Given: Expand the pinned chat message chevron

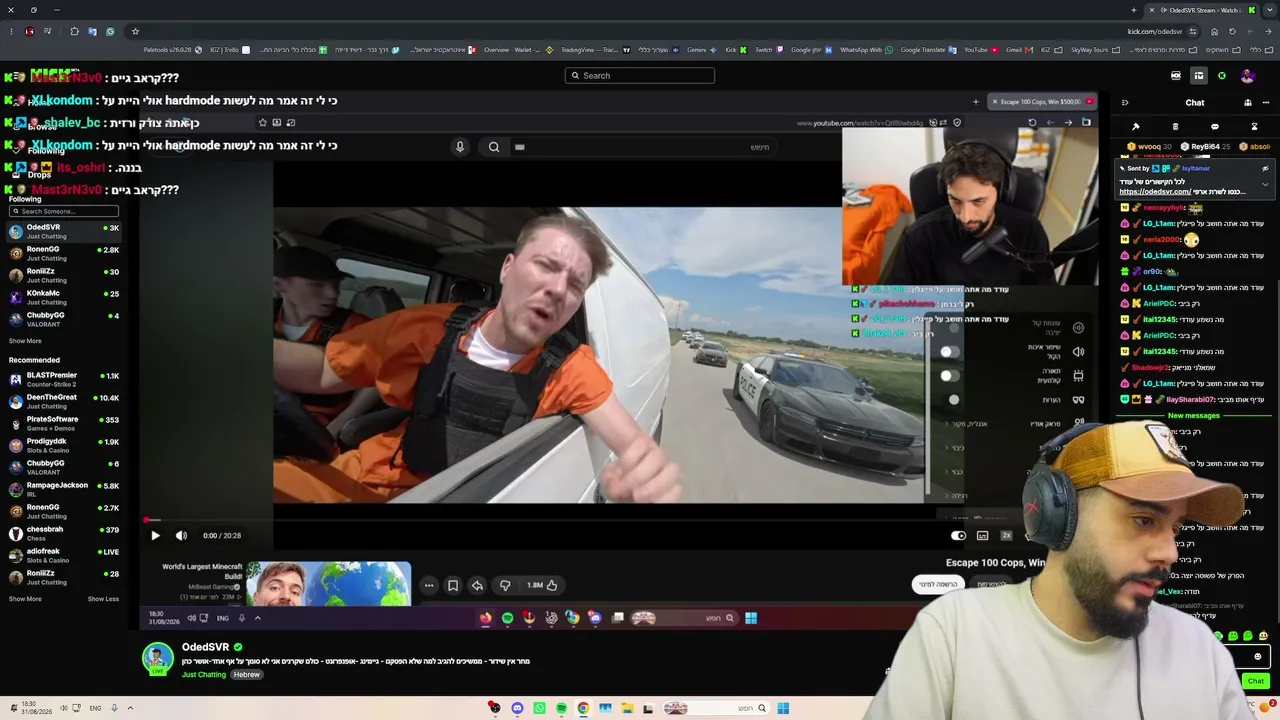Looking at the screenshot, I should click(1265, 184).
